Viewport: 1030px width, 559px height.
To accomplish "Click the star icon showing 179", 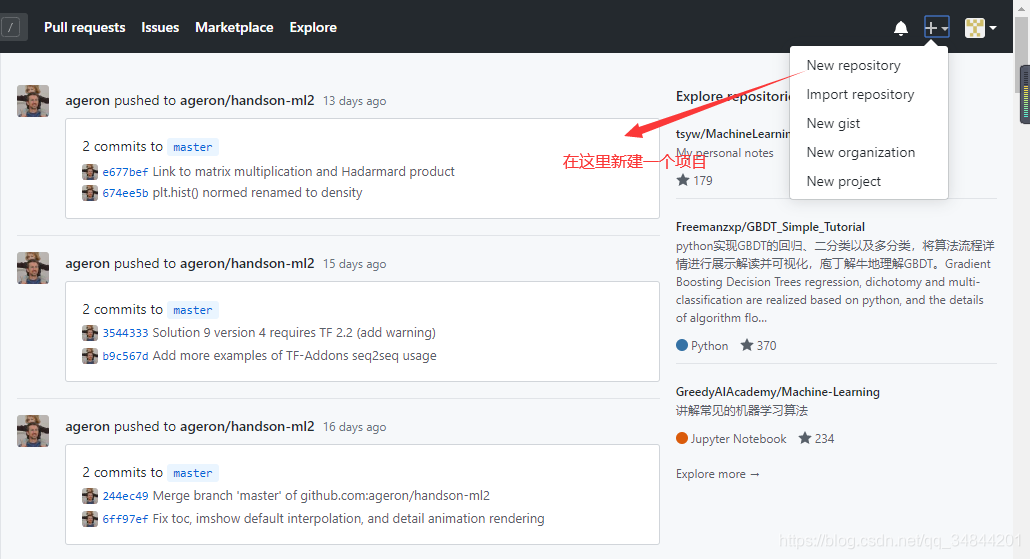I will 683,180.
